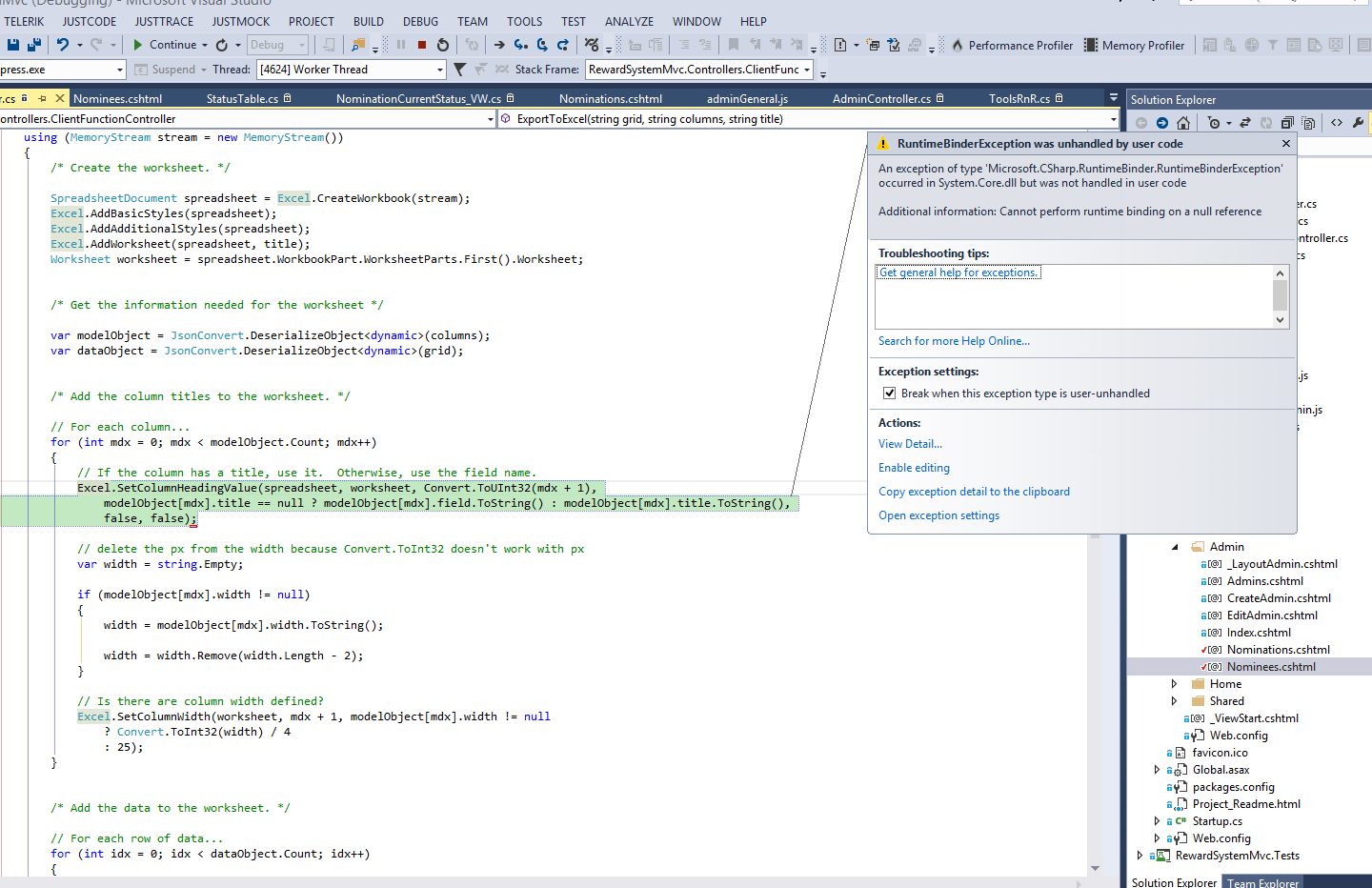Expand the Home folder in Solution Explorer
The image size is (1372, 888).
pyautogui.click(x=1174, y=684)
